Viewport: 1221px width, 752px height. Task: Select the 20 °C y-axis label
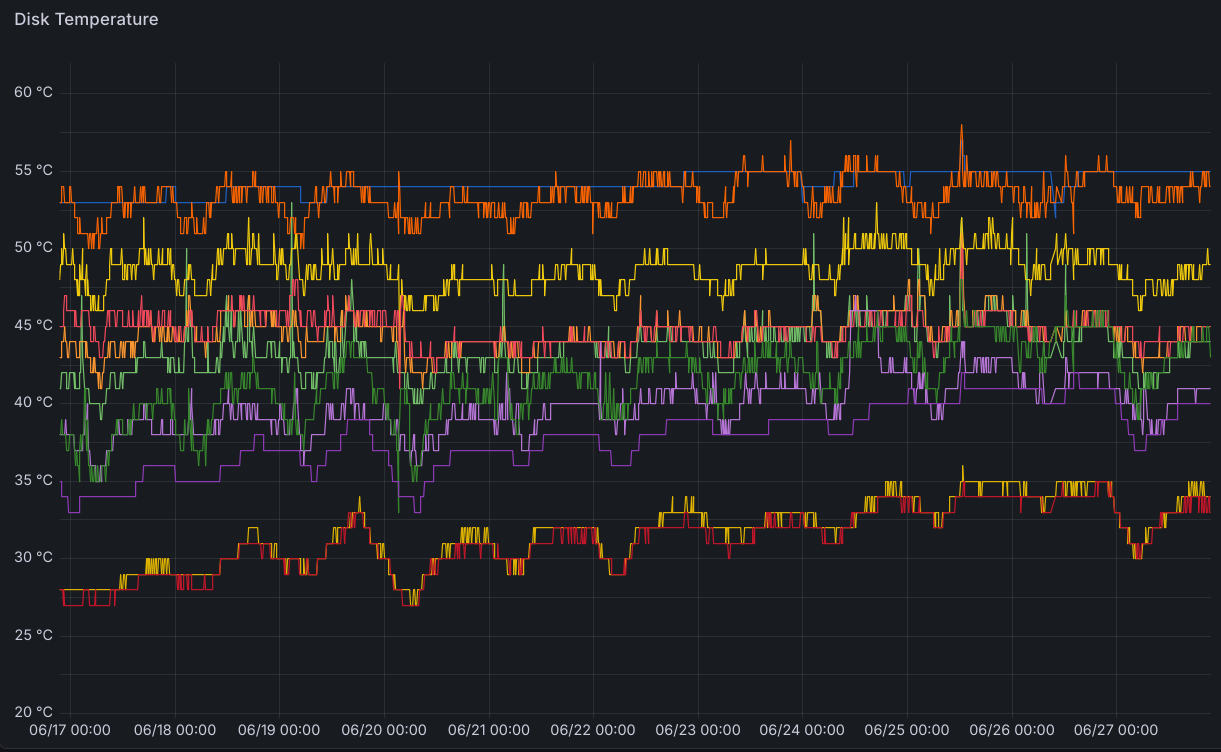point(33,712)
